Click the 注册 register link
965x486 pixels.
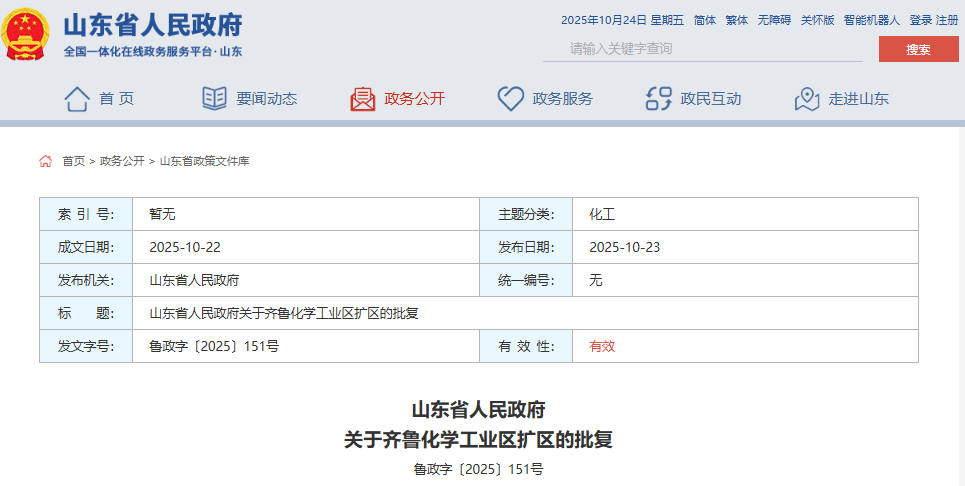(946, 20)
